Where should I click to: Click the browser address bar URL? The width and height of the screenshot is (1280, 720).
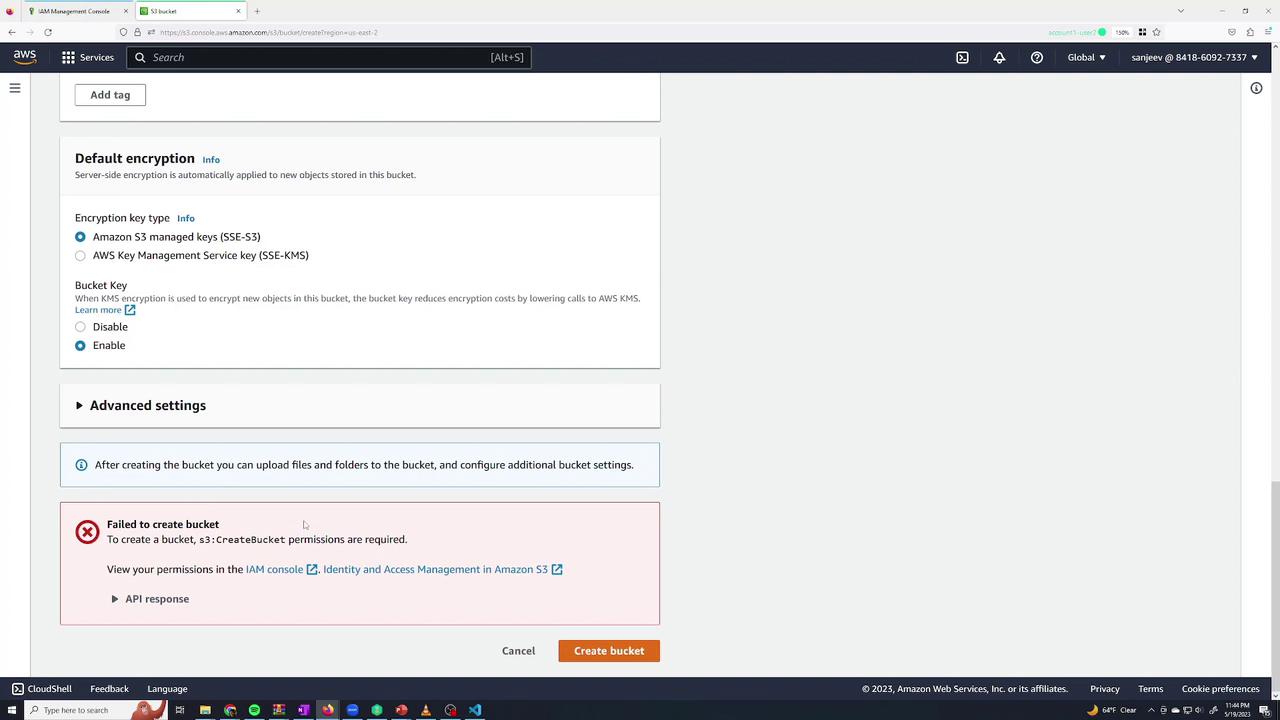pyautogui.click(x=268, y=32)
